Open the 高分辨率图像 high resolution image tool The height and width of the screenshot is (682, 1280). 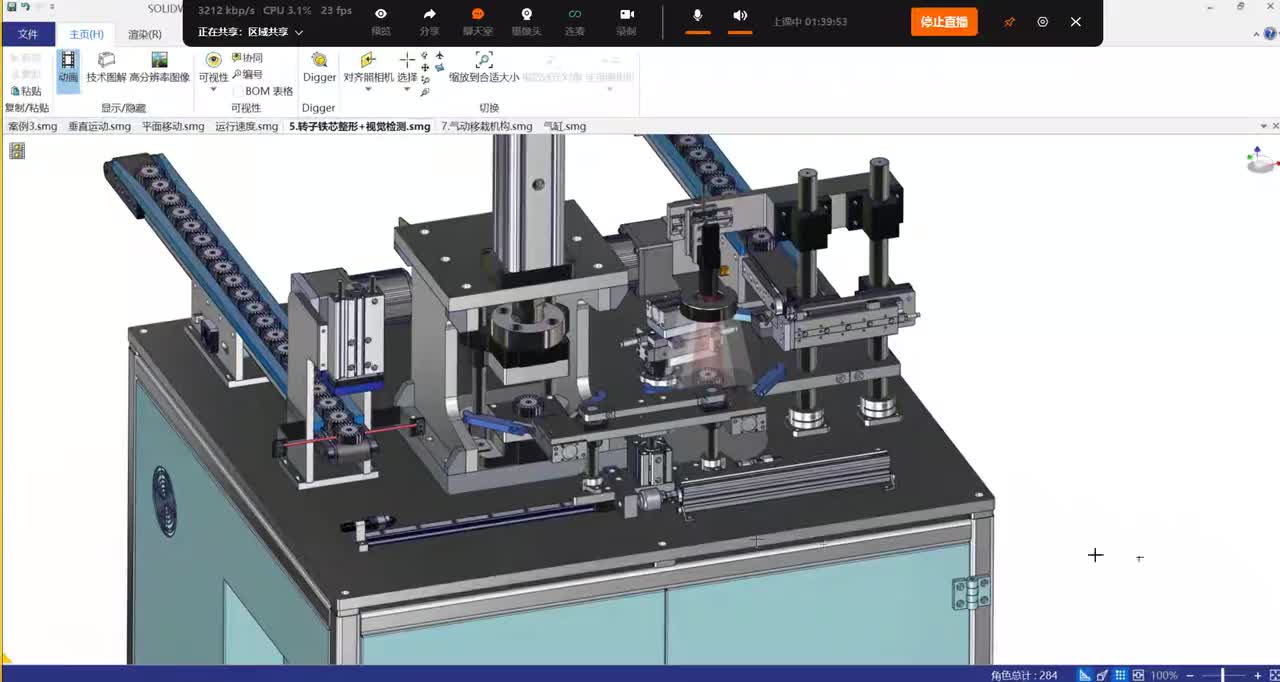click(x=159, y=69)
